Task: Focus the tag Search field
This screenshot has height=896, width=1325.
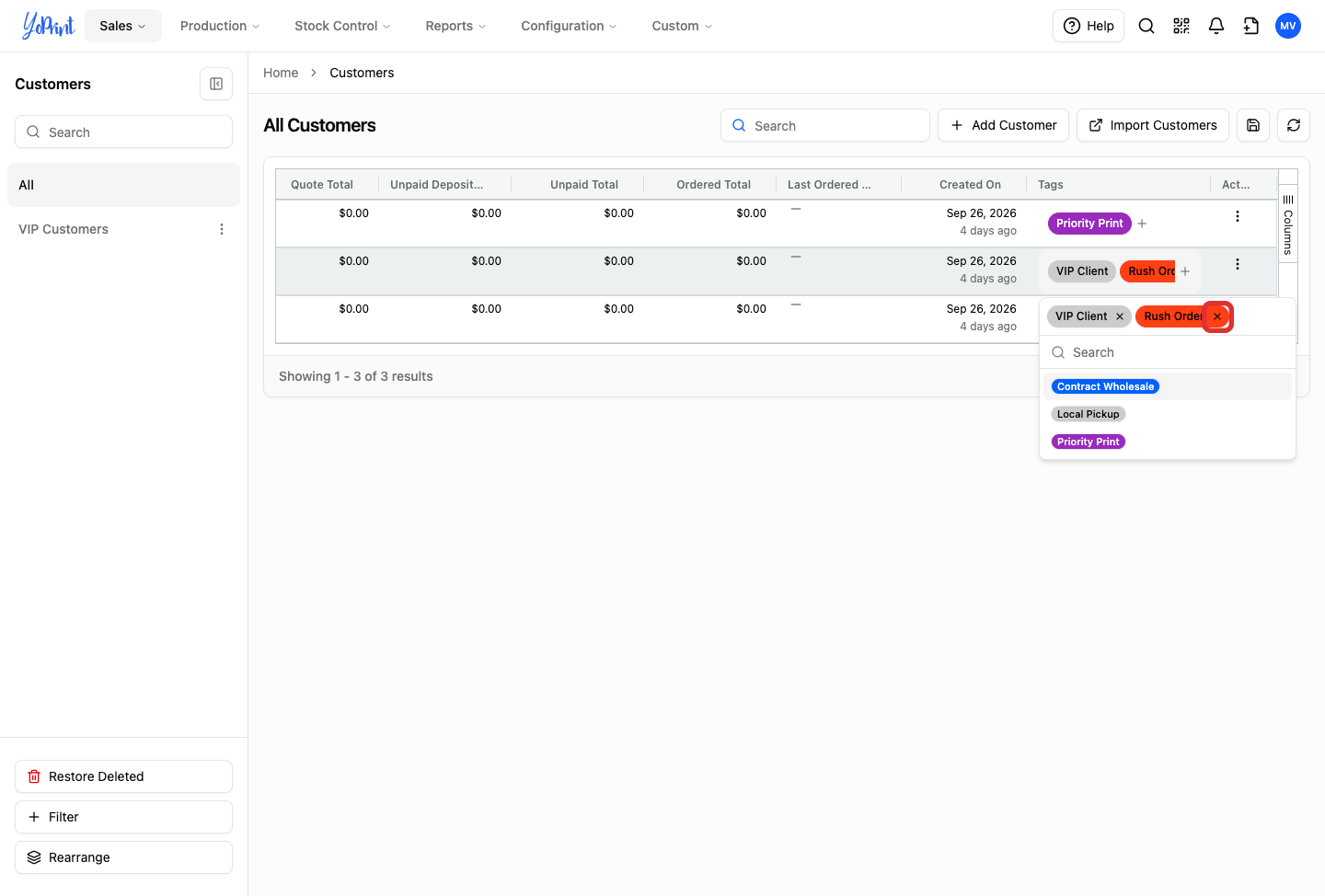Action: click(1168, 352)
